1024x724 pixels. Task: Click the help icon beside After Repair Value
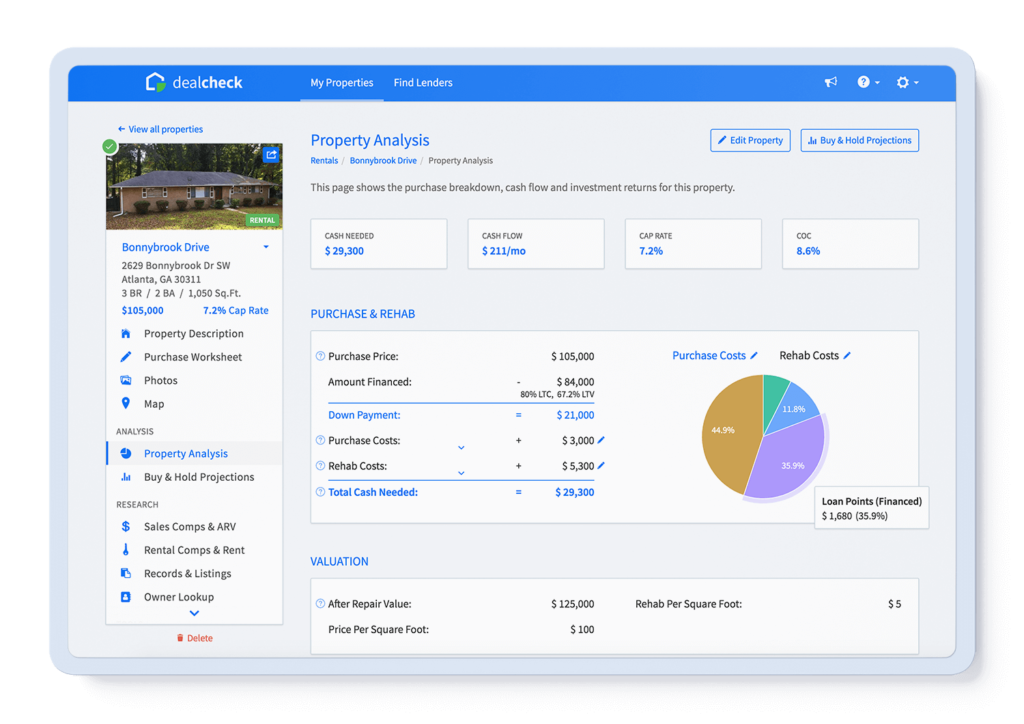click(x=320, y=604)
